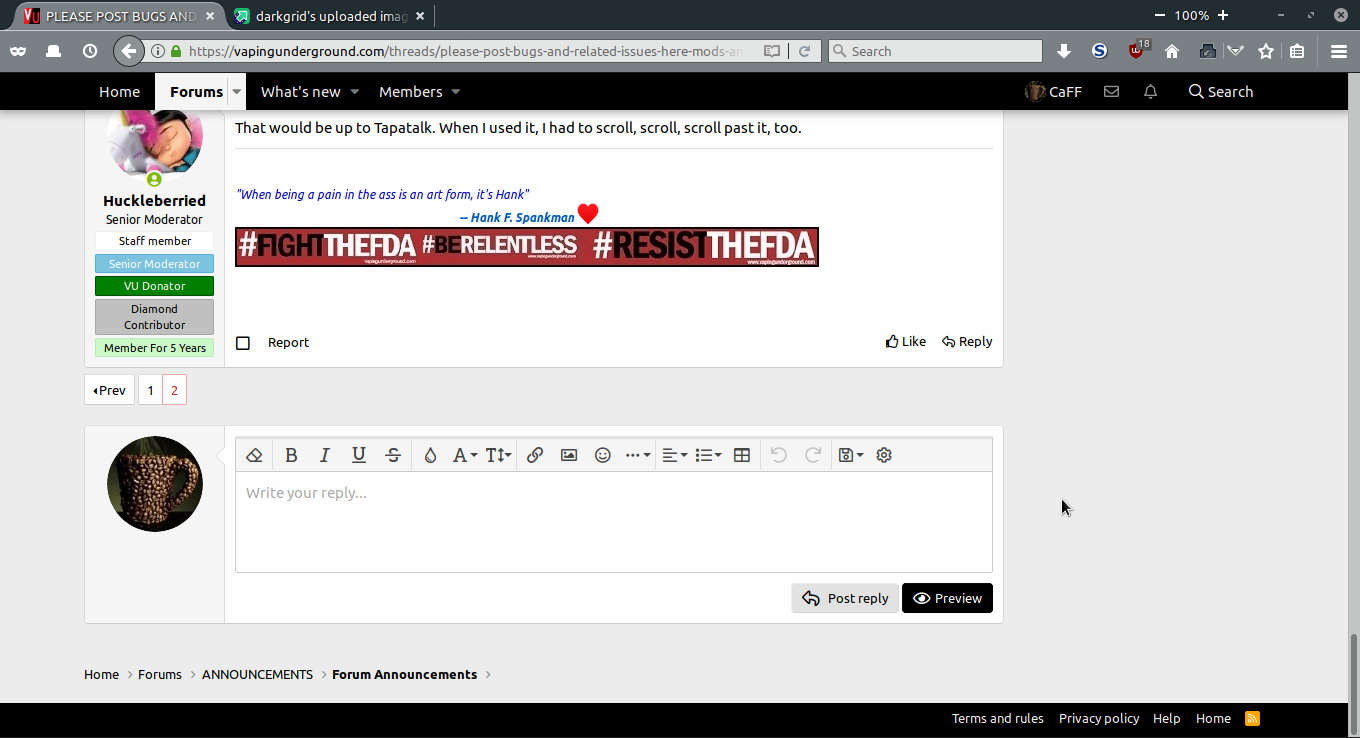Expand the text alignment dropdown
The image size is (1360, 738).
(675, 455)
